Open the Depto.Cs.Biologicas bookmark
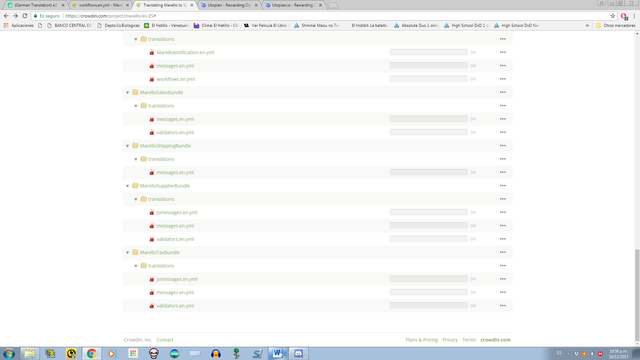 pyautogui.click(x=118, y=25)
